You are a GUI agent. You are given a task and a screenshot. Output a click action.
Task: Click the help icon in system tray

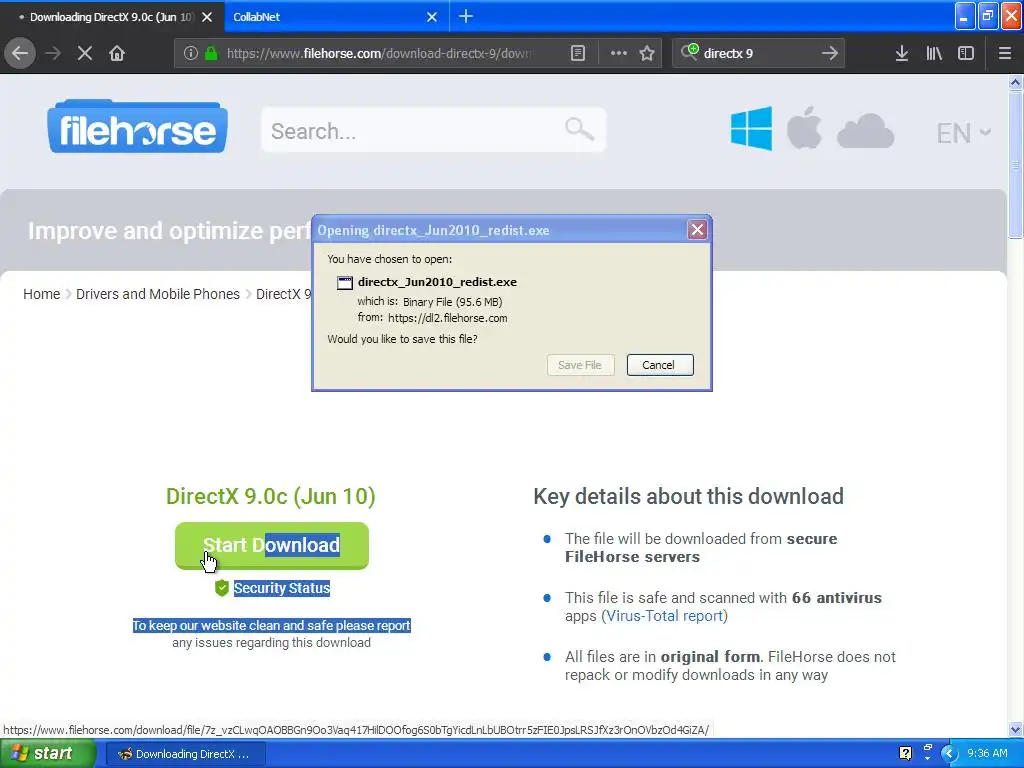[x=905, y=753]
